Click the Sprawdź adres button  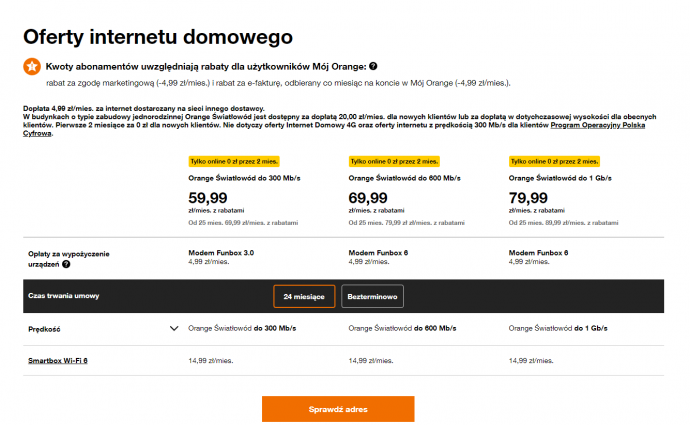pos(338,409)
